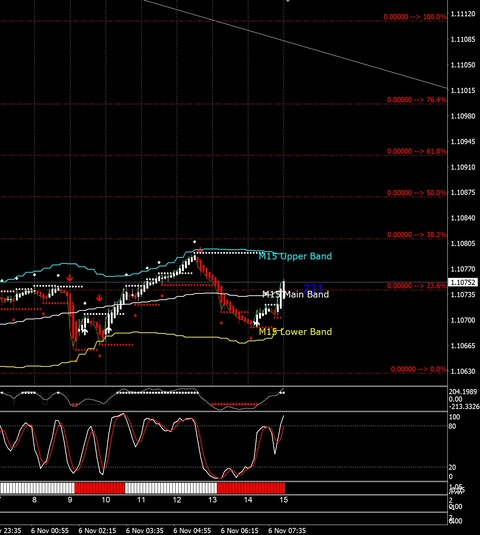Click the 1.10805 price scale value

pos(463,244)
